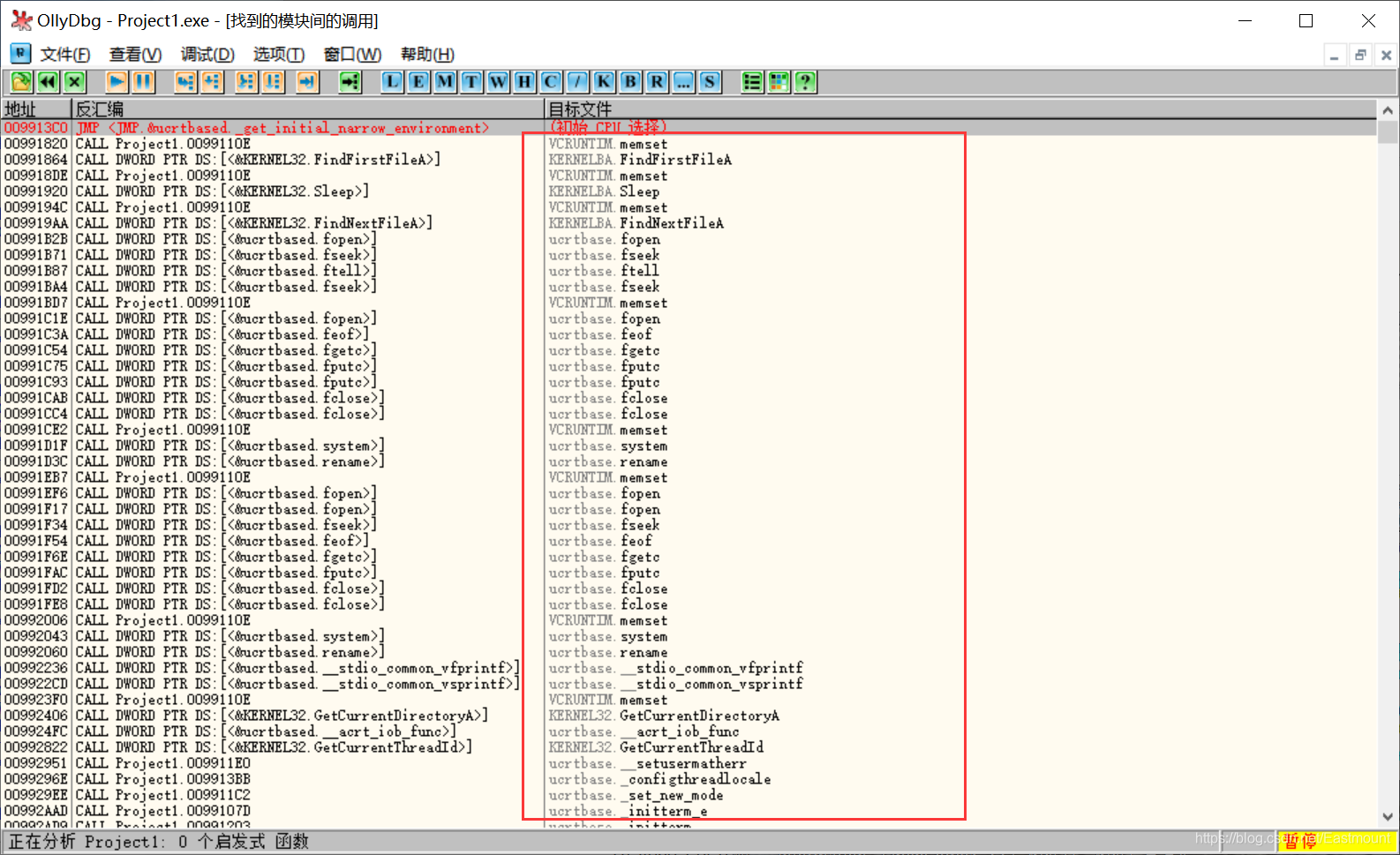
Task: Open Threads window with T button
Action: point(471,82)
